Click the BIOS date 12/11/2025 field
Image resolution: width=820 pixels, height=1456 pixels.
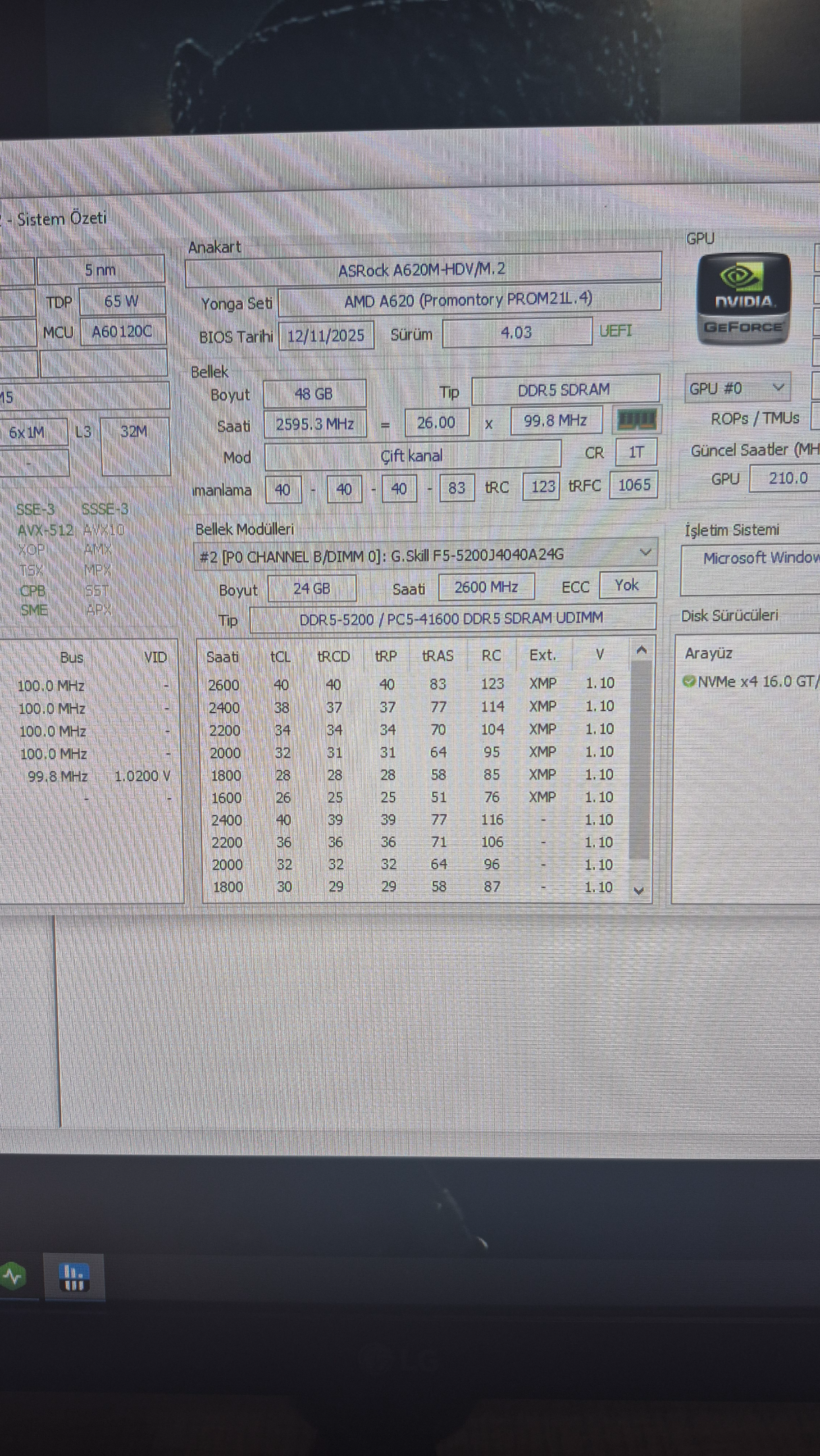[x=326, y=335]
